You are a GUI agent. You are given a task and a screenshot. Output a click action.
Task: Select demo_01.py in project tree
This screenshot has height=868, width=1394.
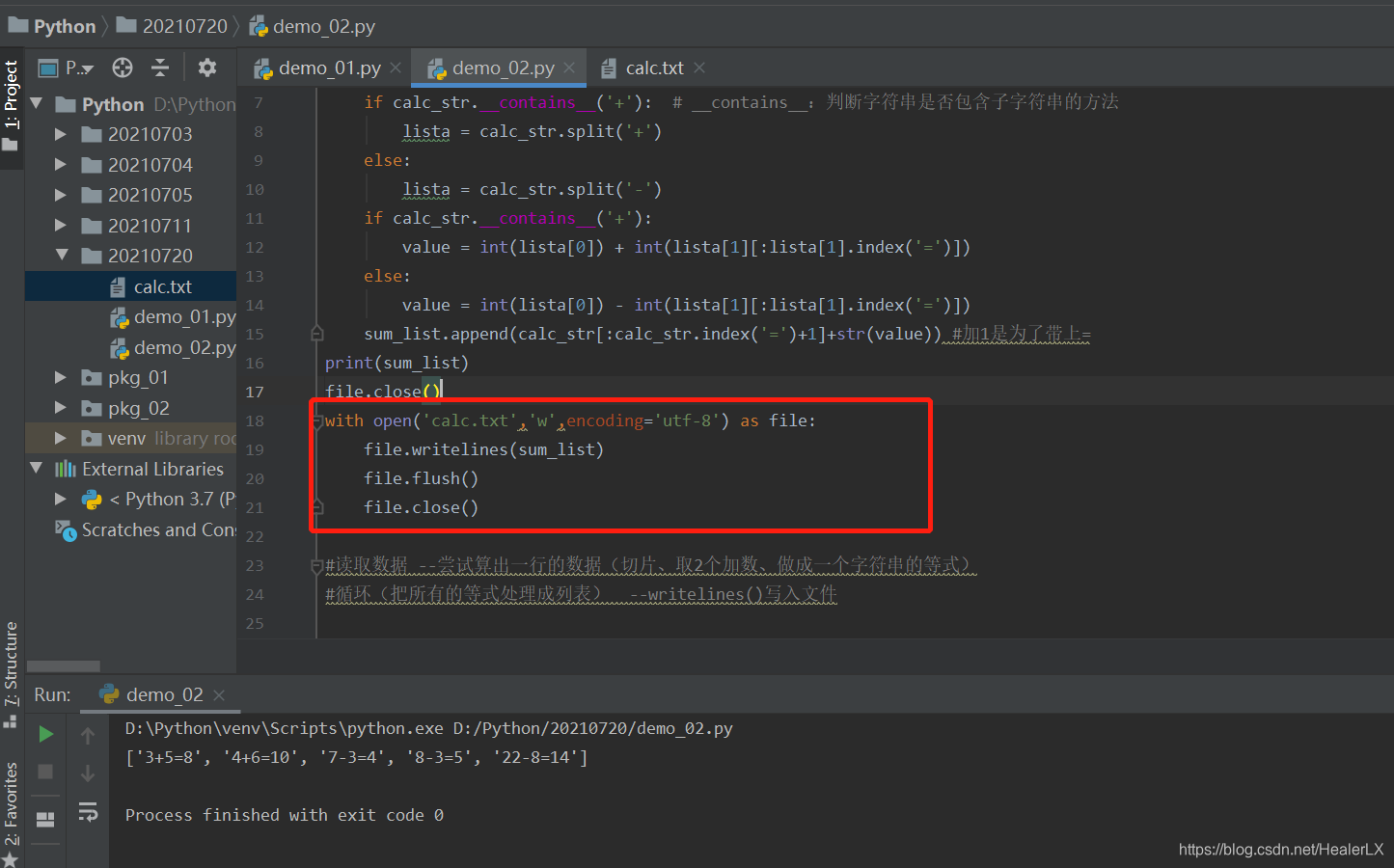coord(131,317)
